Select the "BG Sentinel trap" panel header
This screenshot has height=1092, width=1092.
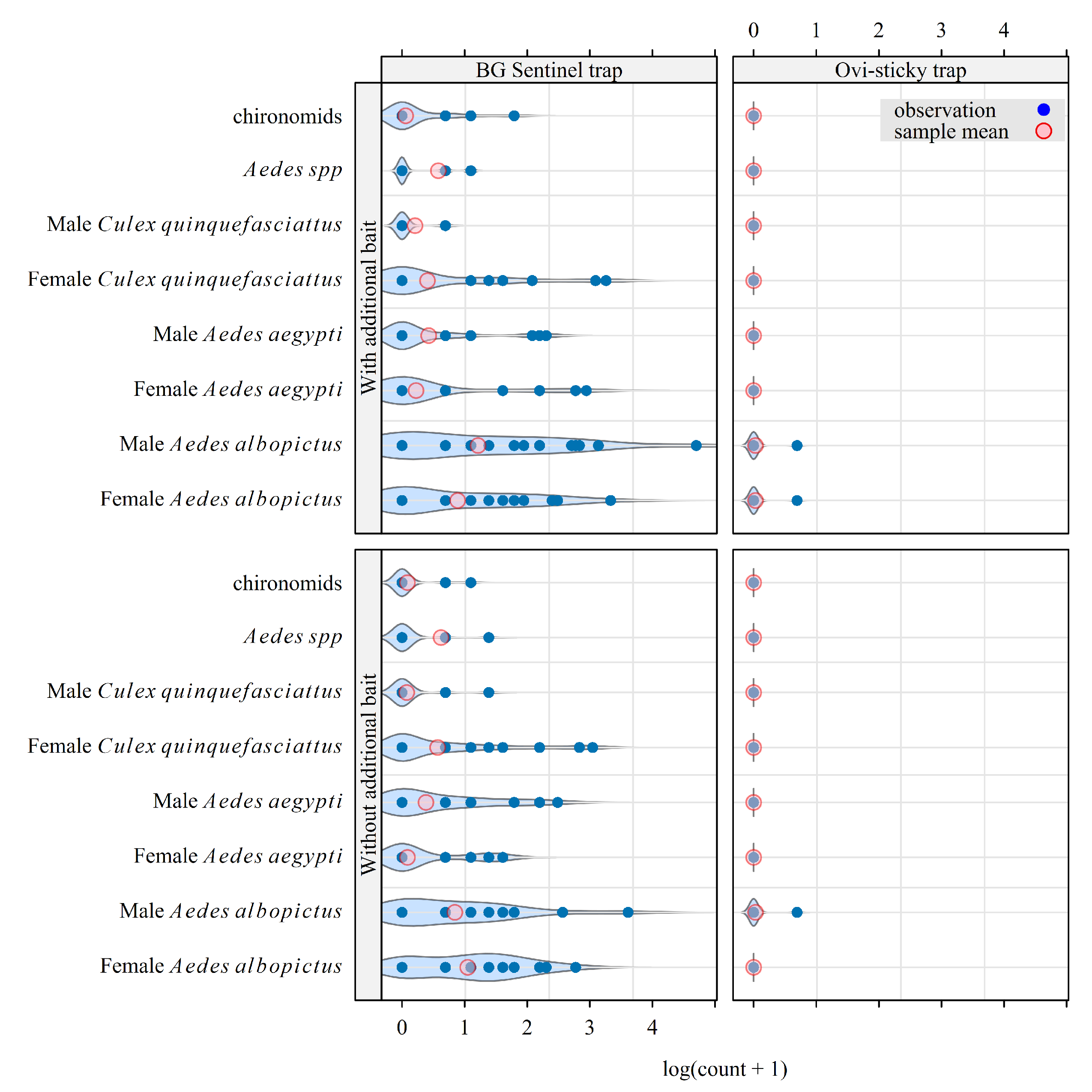(x=548, y=70)
